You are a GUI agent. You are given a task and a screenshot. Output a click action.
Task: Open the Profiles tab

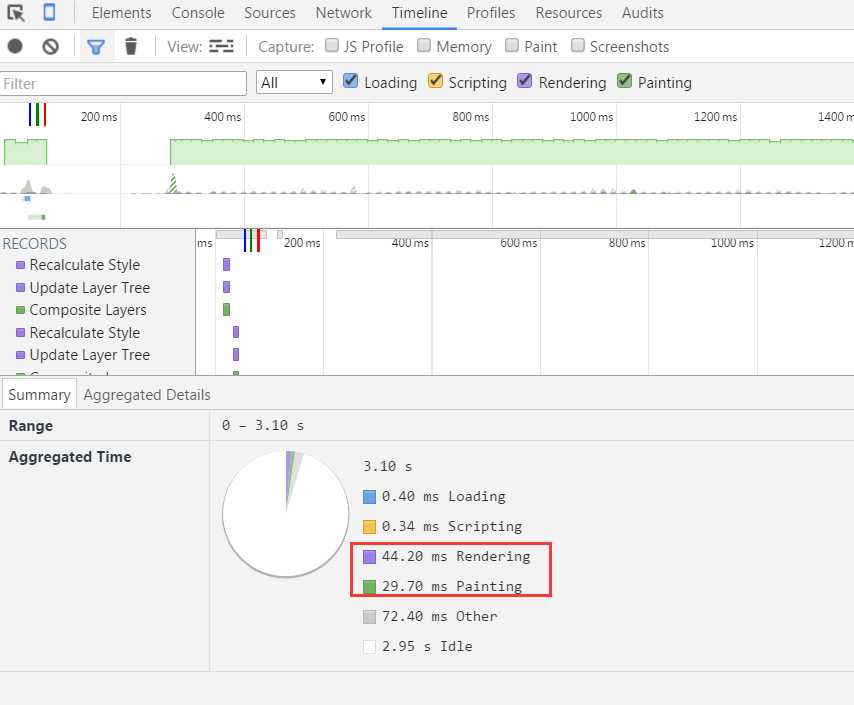coord(491,13)
